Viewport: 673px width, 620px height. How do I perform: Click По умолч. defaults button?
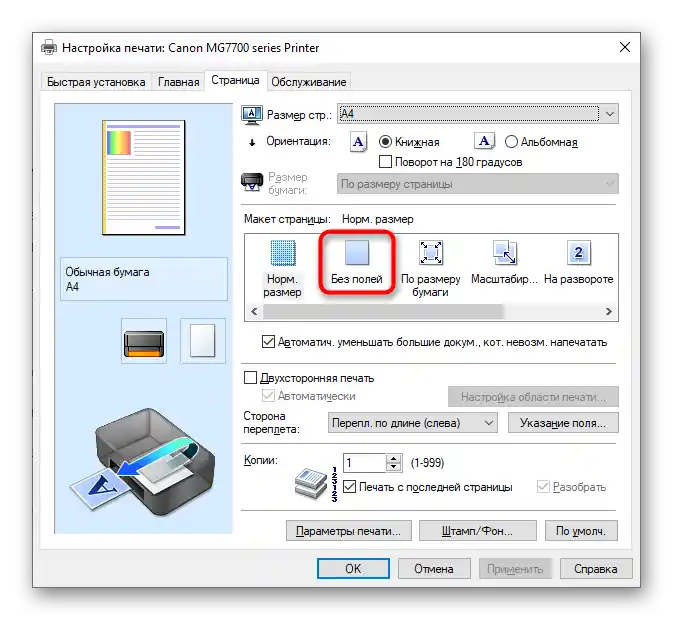(x=581, y=531)
